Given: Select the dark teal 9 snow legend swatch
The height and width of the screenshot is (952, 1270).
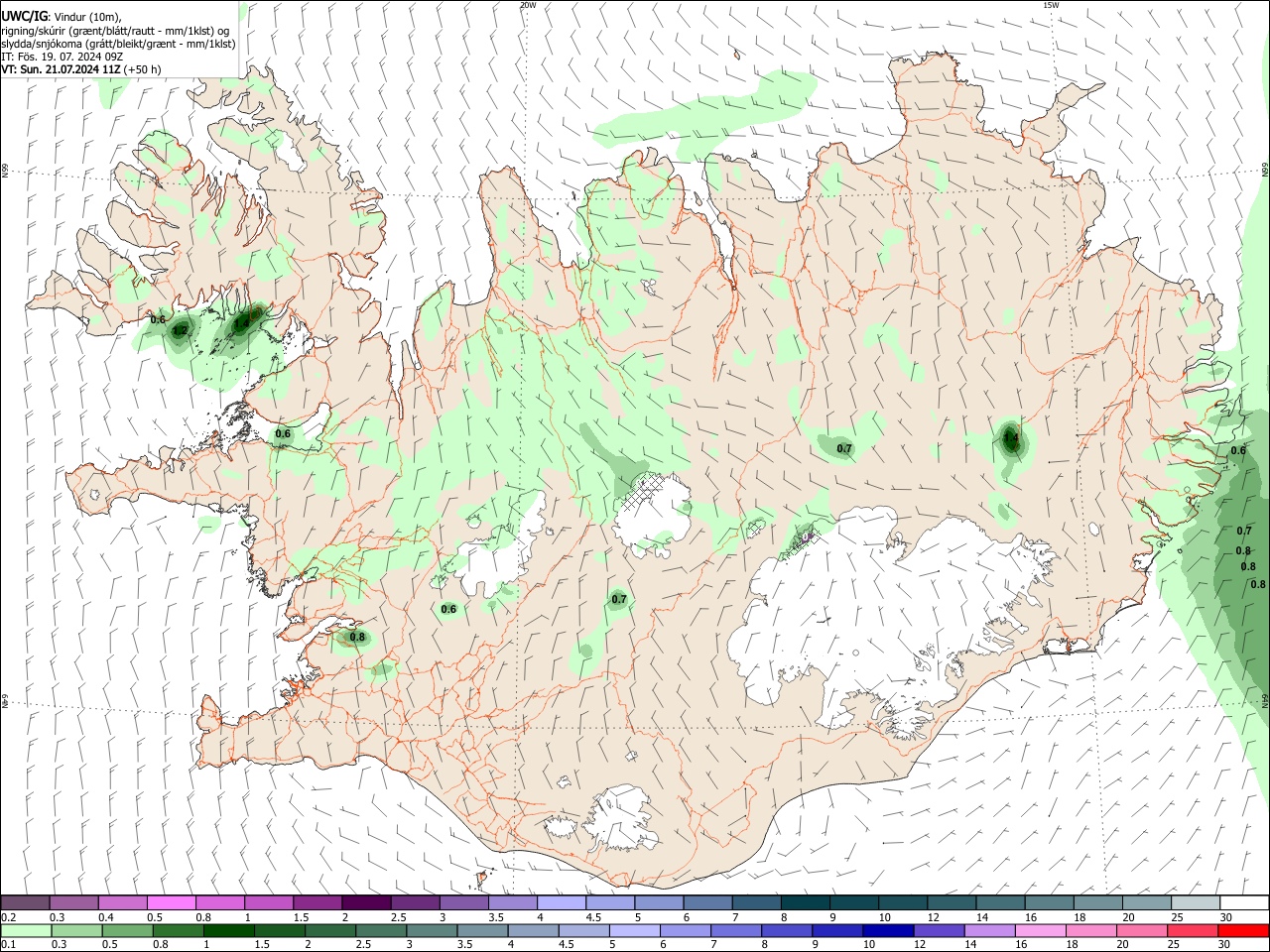Looking at the screenshot, I should pyautogui.click(x=854, y=902).
